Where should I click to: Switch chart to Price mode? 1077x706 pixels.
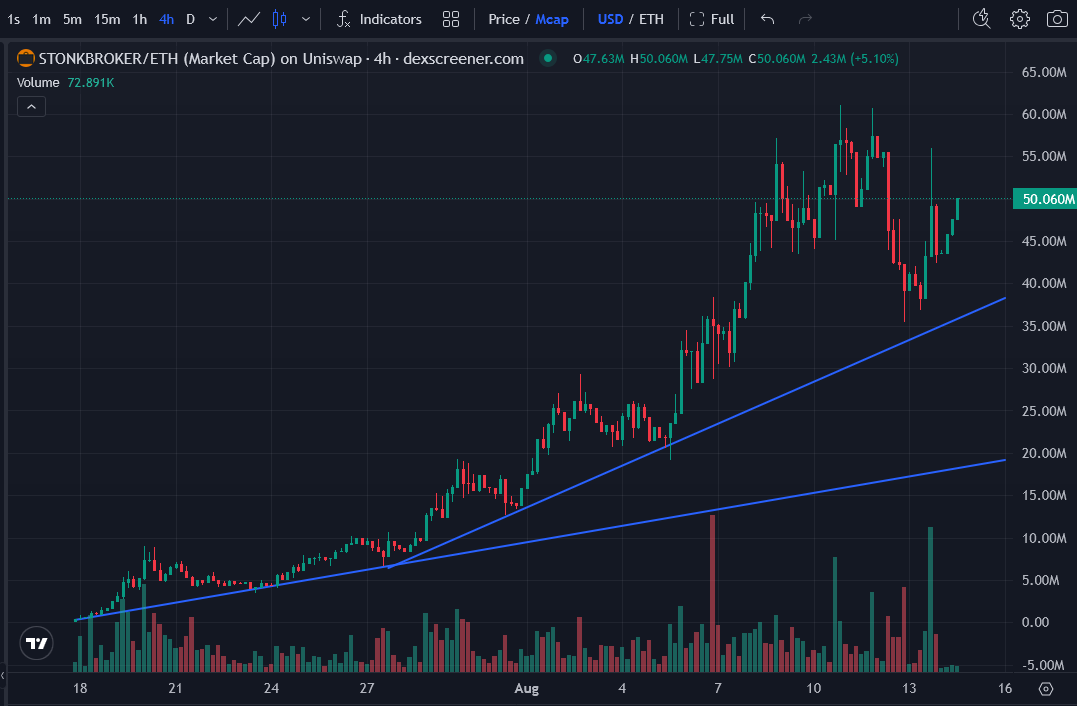click(x=503, y=19)
